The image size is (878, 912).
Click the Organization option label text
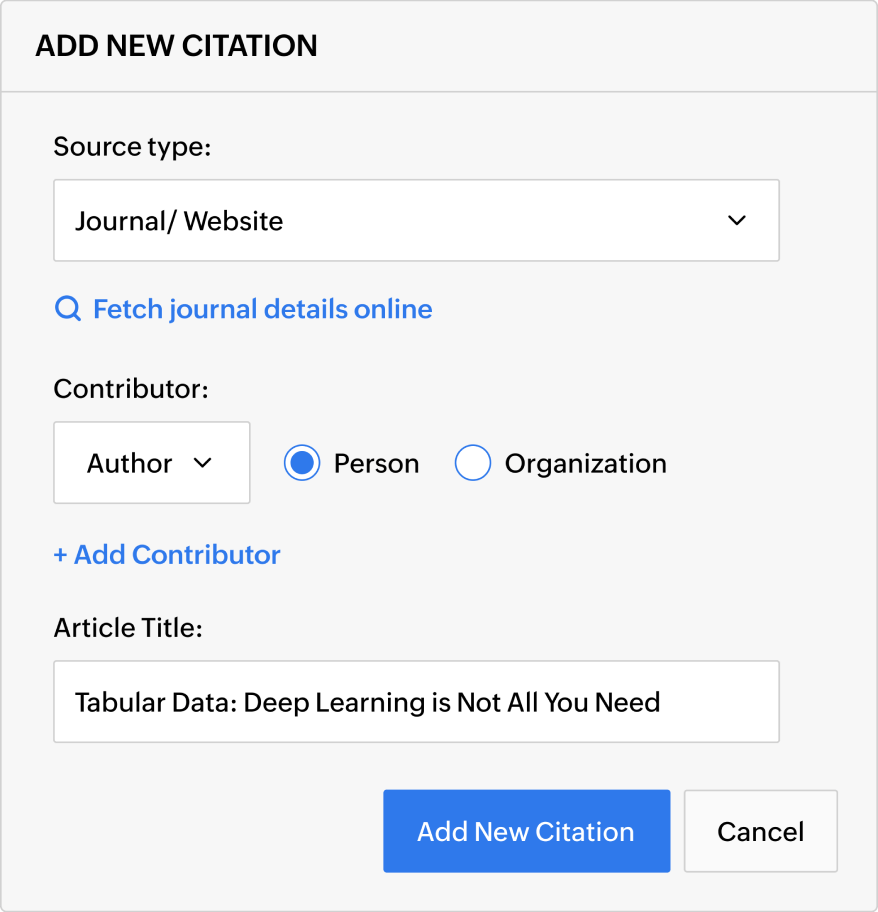pos(585,463)
